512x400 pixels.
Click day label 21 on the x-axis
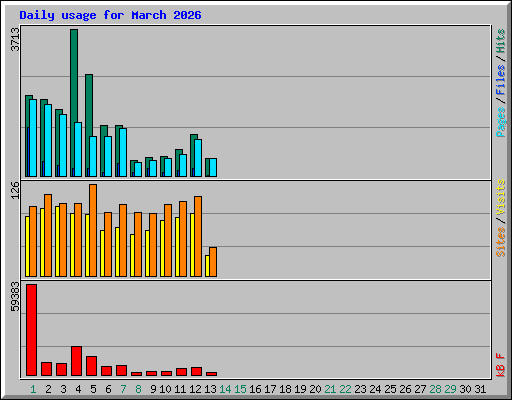[x=330, y=389]
